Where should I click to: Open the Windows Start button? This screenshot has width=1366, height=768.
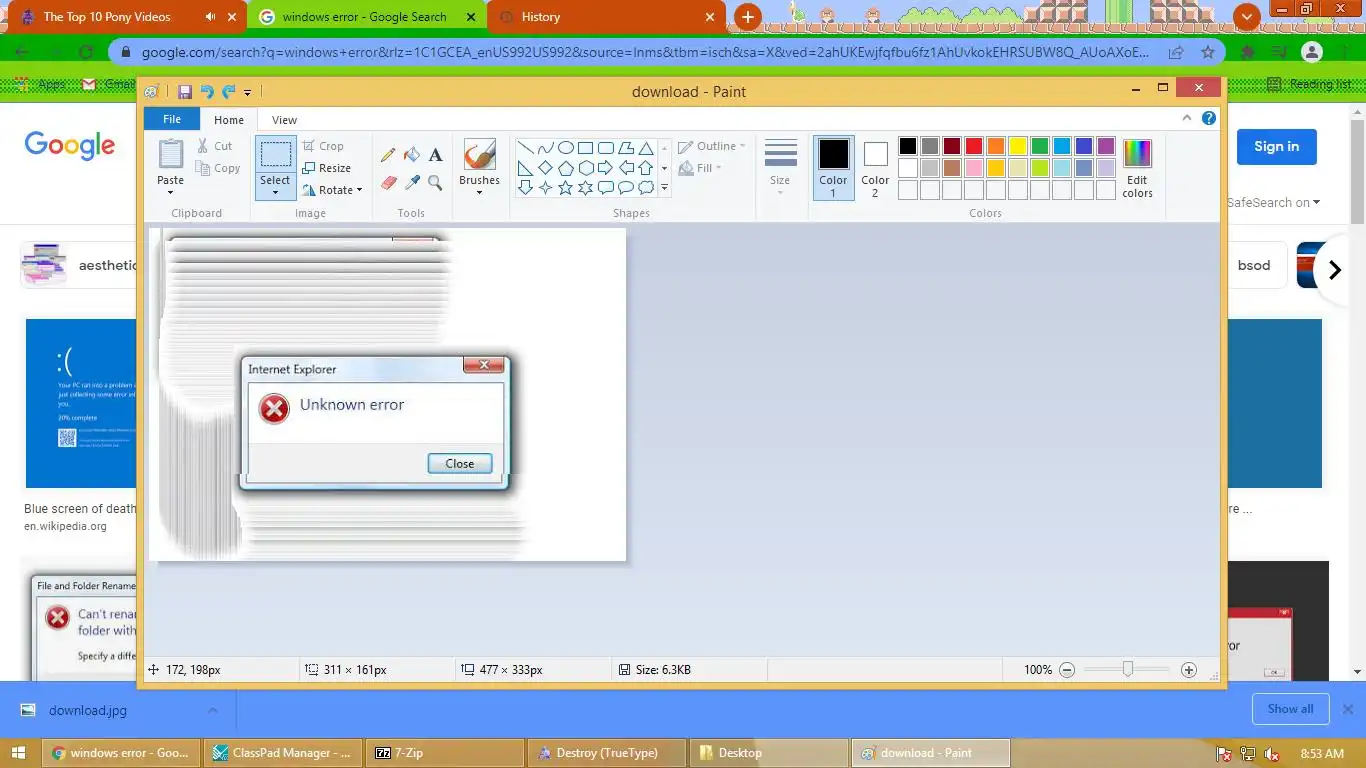point(18,753)
